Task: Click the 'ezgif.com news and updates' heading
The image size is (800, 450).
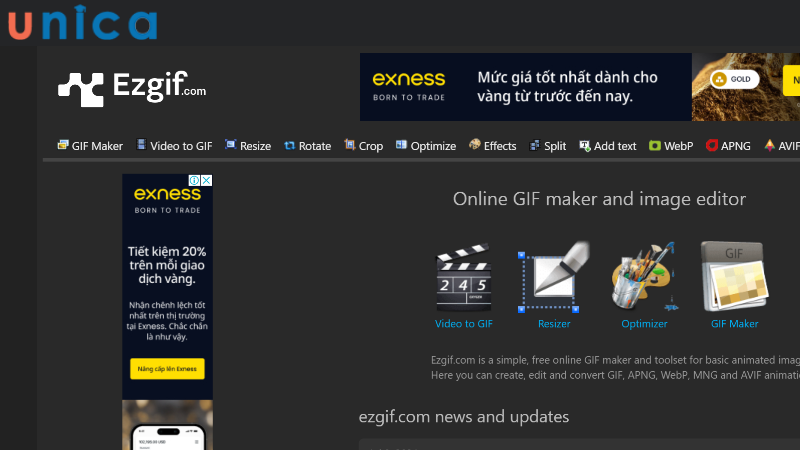Action: (464, 416)
